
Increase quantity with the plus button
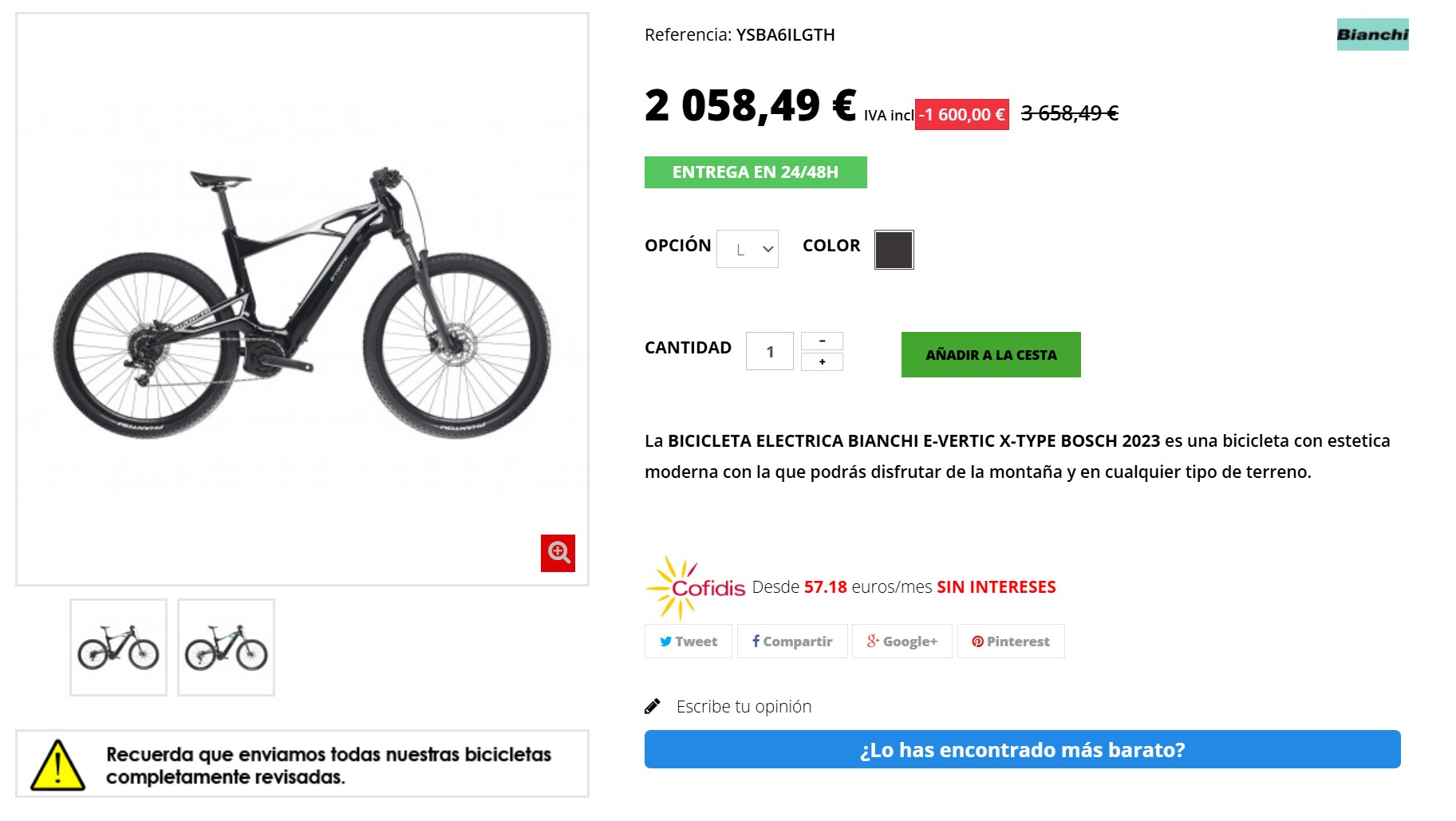click(822, 361)
